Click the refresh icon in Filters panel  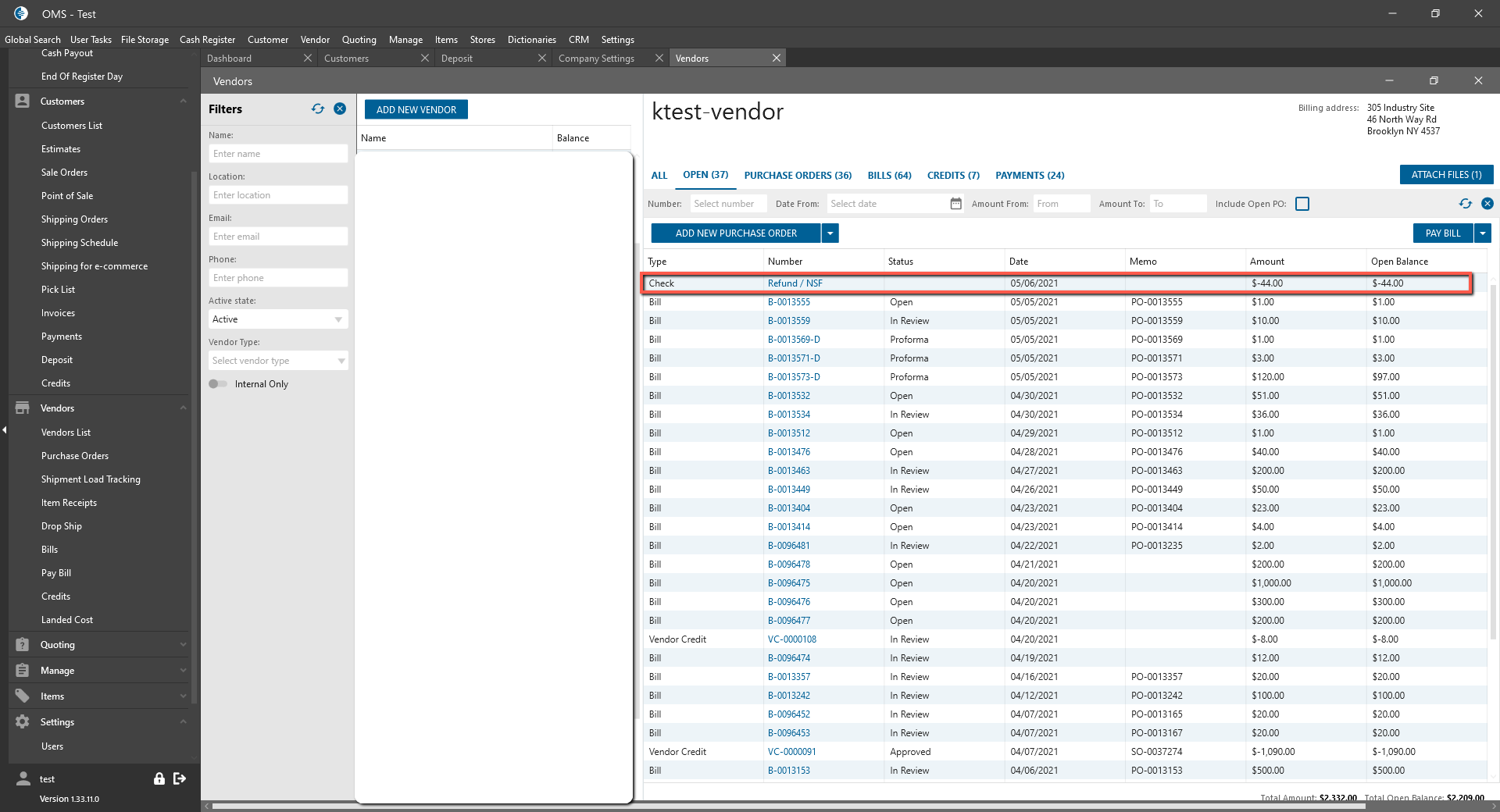click(x=318, y=109)
